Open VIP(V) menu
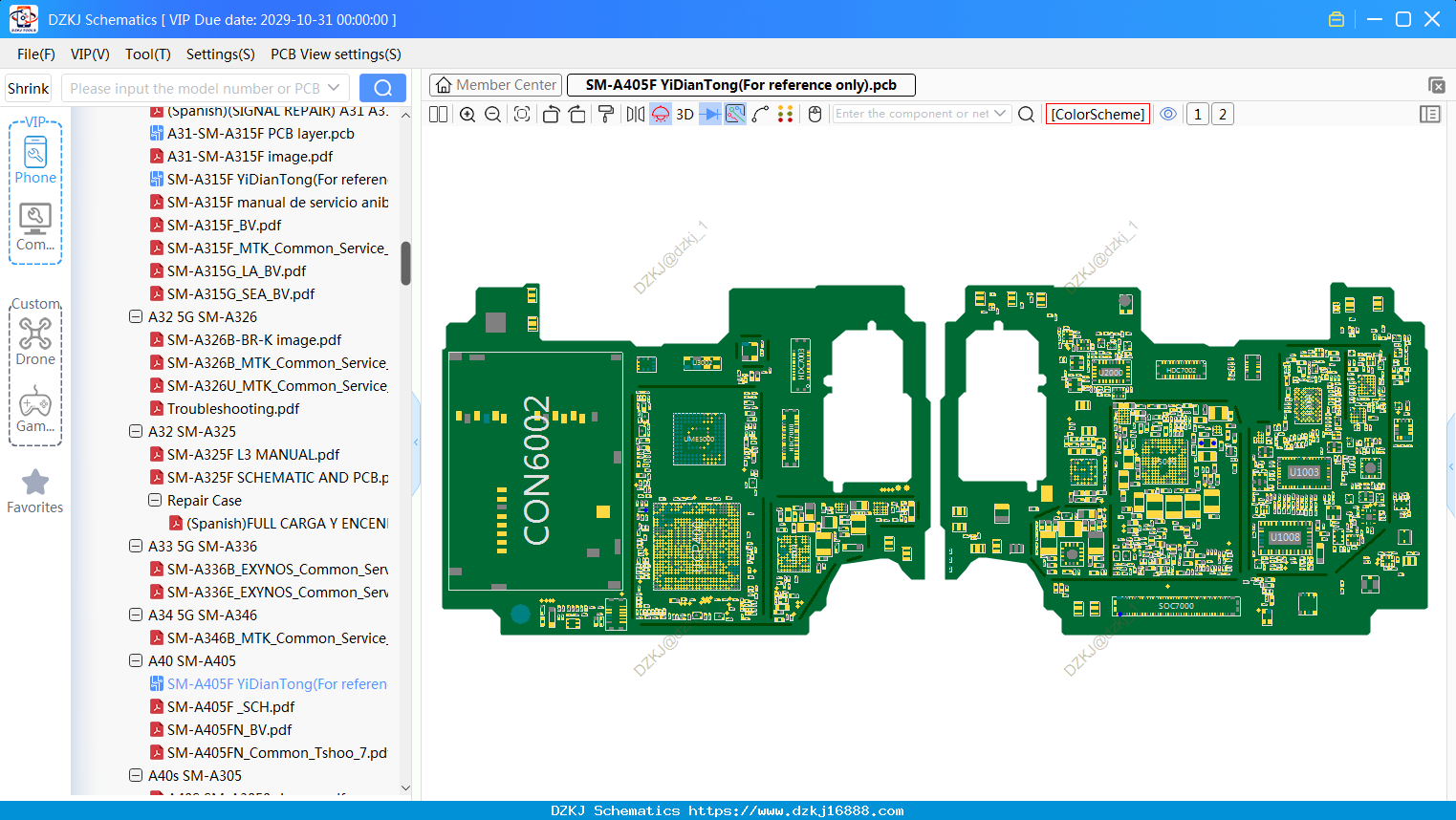The image size is (1456, 820). click(x=90, y=54)
